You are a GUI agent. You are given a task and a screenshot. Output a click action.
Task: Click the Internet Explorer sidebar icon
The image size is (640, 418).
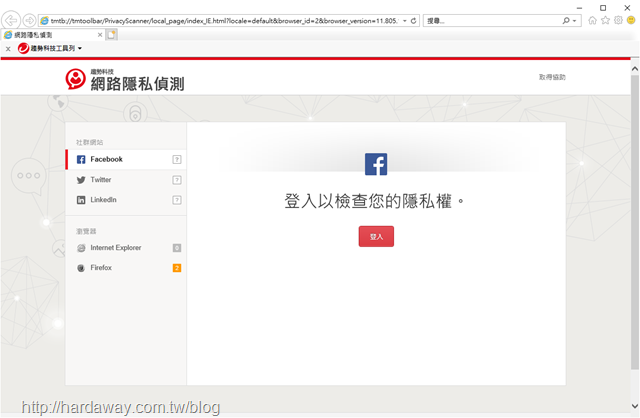pos(81,248)
